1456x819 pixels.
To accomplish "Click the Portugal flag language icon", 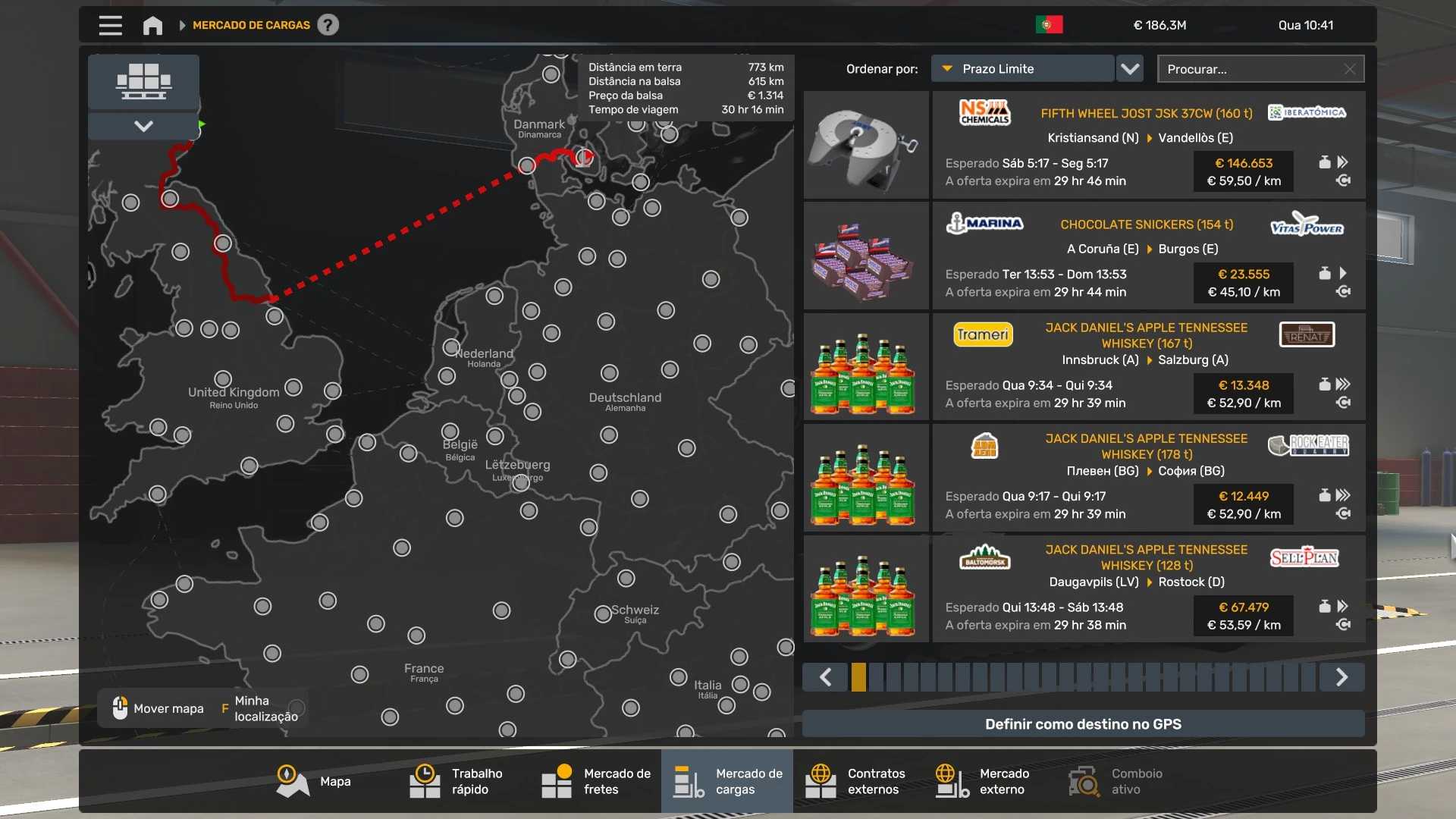I will point(1049,25).
